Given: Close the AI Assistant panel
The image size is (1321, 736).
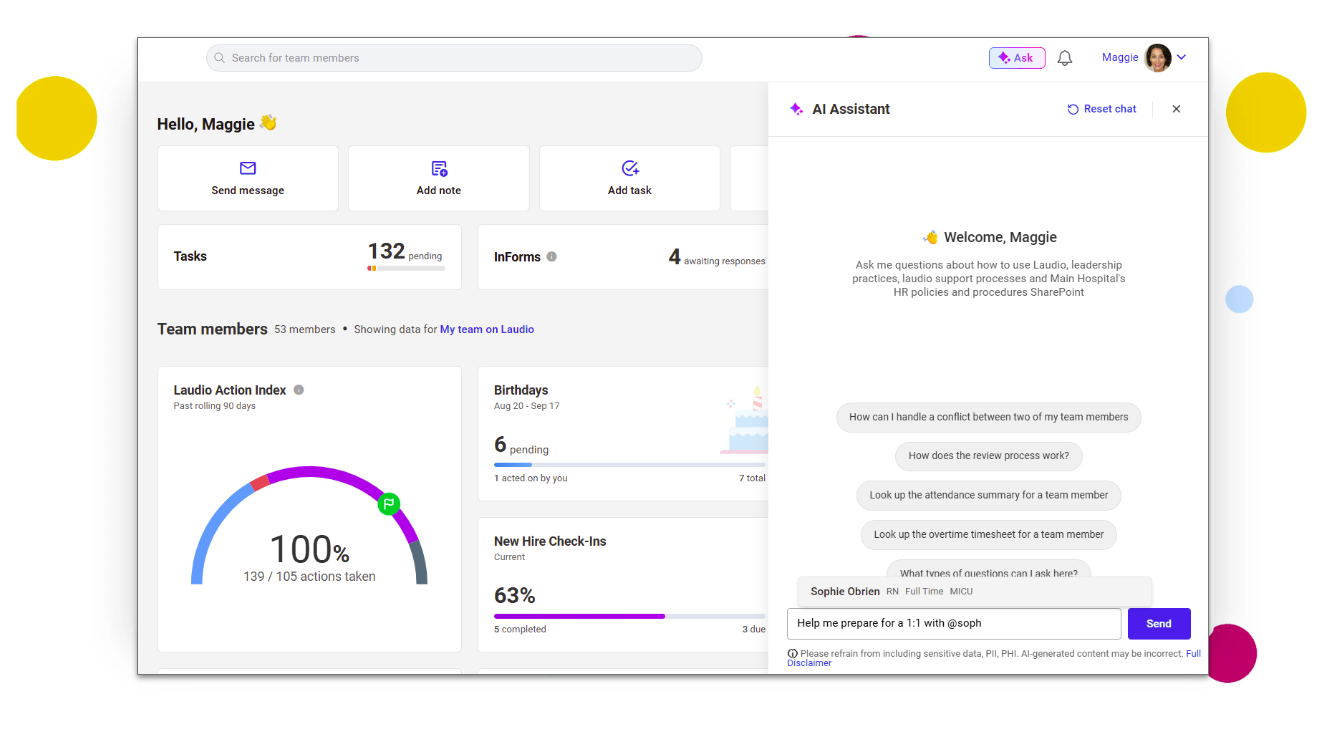Looking at the screenshot, I should pyautogui.click(x=1176, y=109).
